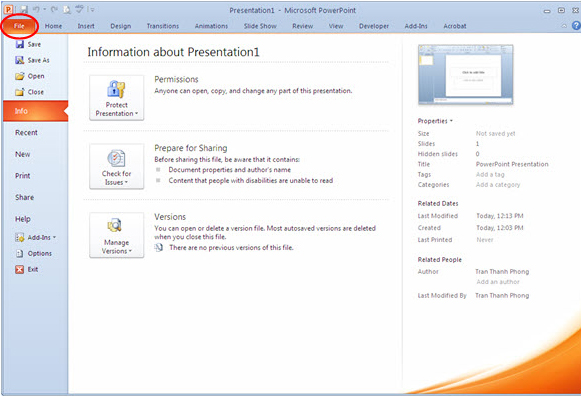Screen dimensions: 581x397
Task: Switch to the Developer tab
Action: 374,26
